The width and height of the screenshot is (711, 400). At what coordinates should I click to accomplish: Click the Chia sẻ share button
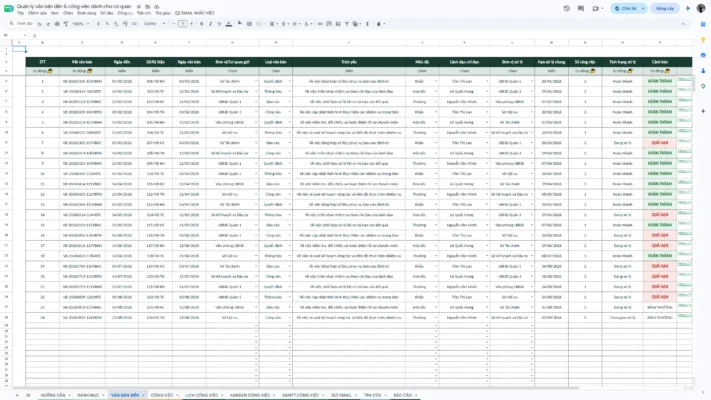(x=625, y=8)
